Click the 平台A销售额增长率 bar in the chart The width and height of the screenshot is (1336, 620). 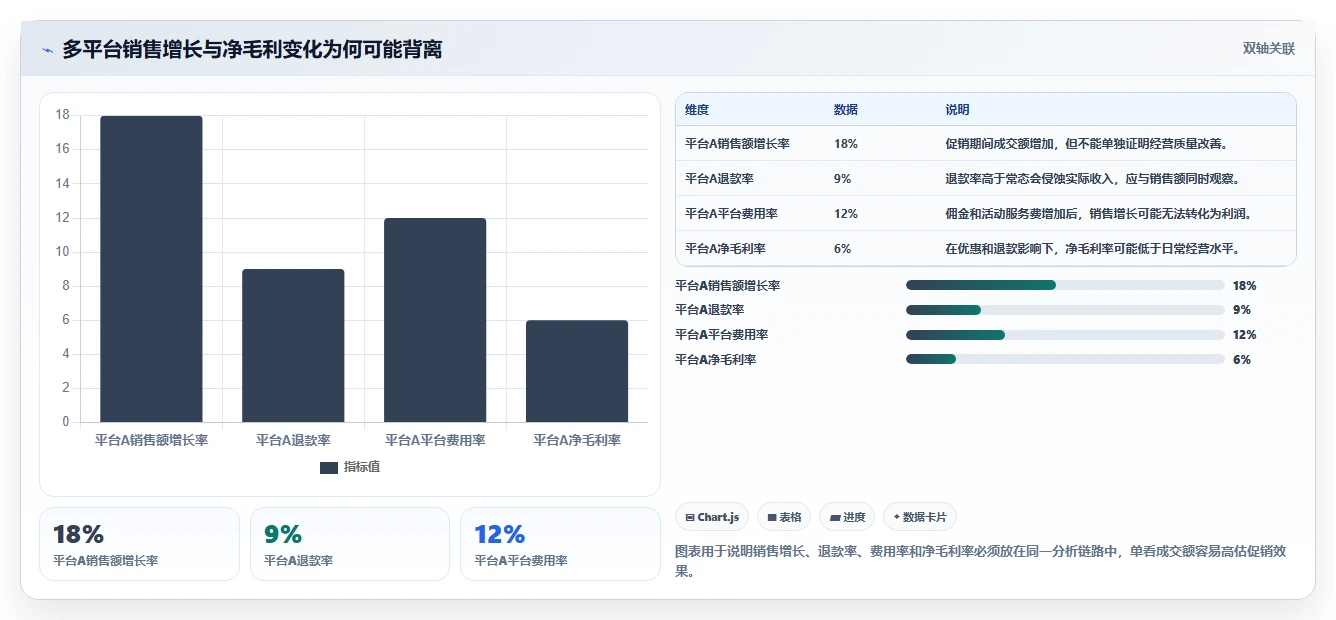click(x=151, y=269)
